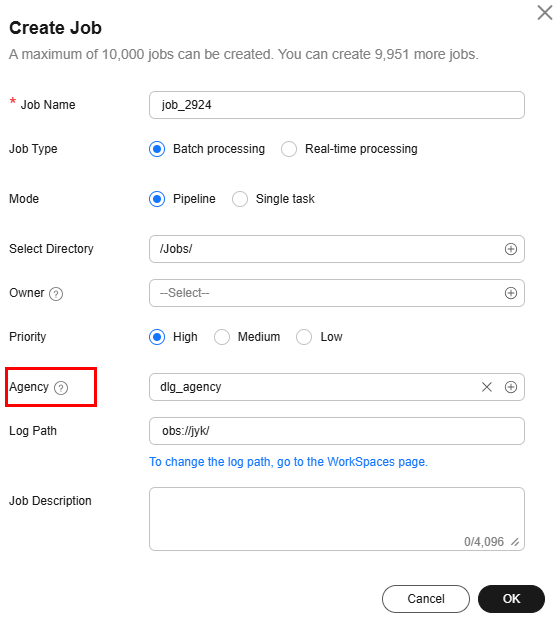Click the Job Name input field

pos(337,105)
